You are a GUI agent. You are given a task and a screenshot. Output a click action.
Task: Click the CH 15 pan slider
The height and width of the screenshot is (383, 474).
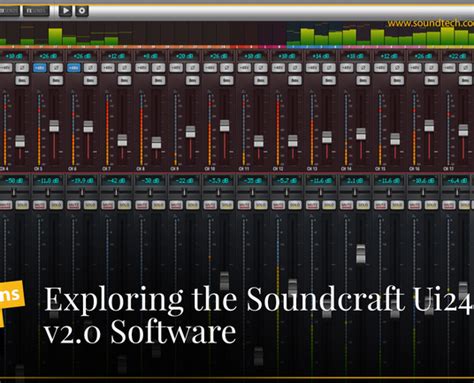(x=389, y=192)
